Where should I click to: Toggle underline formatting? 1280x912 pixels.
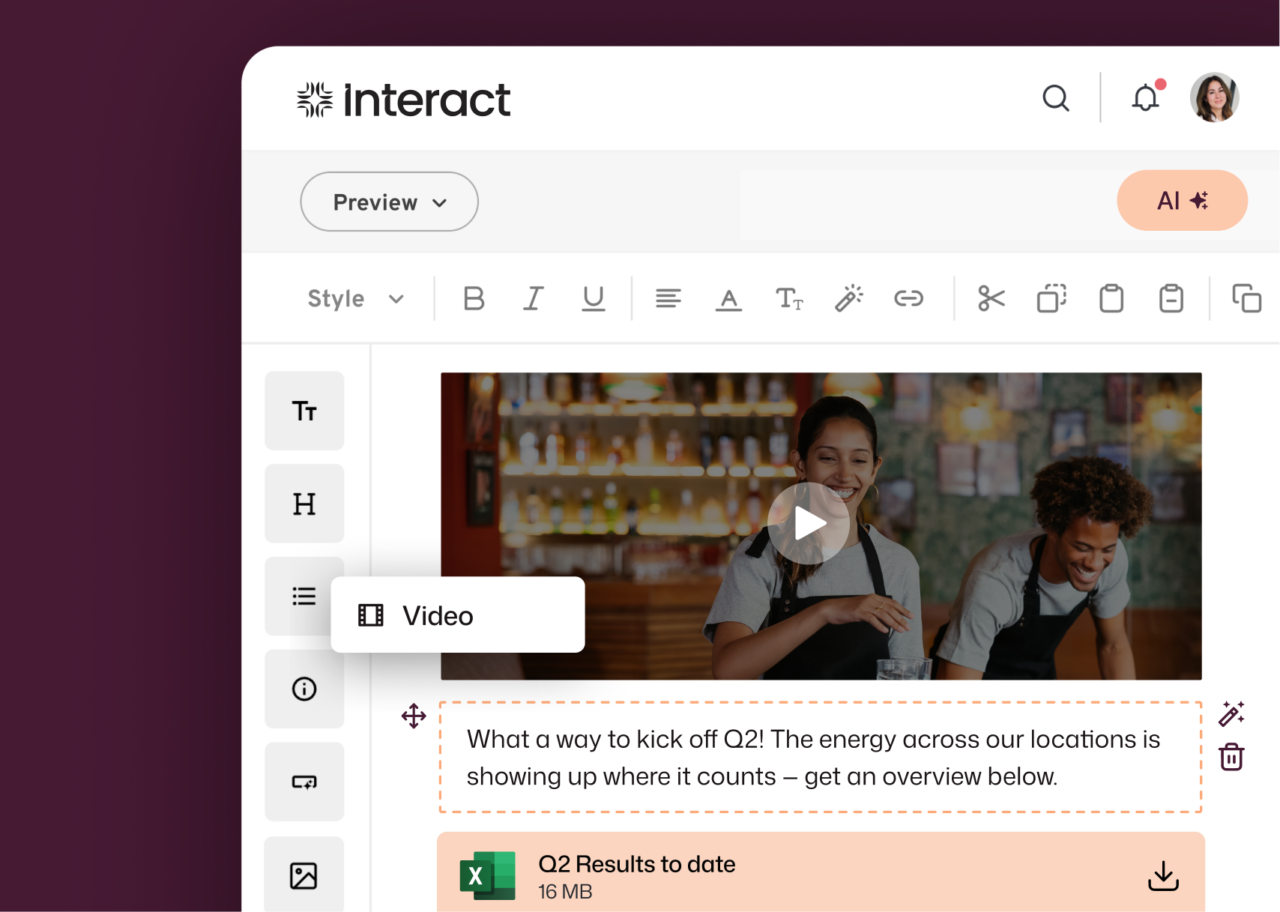pyautogui.click(x=594, y=299)
